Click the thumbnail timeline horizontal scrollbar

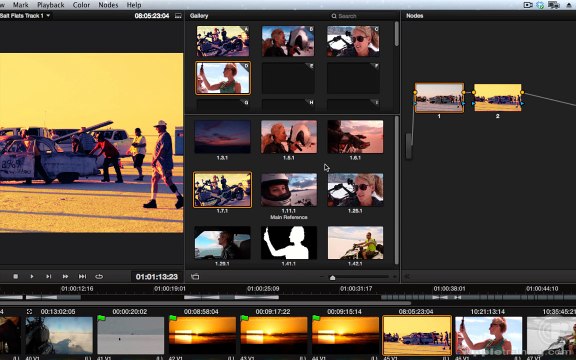[x=205, y=303]
